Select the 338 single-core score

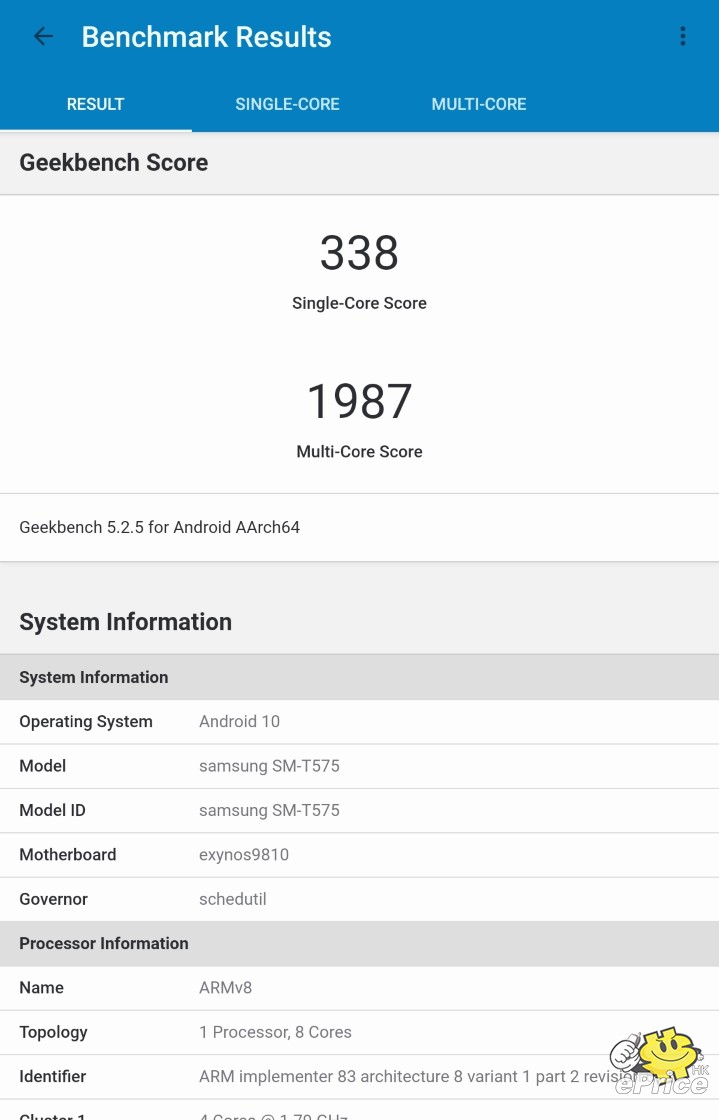tap(359, 253)
